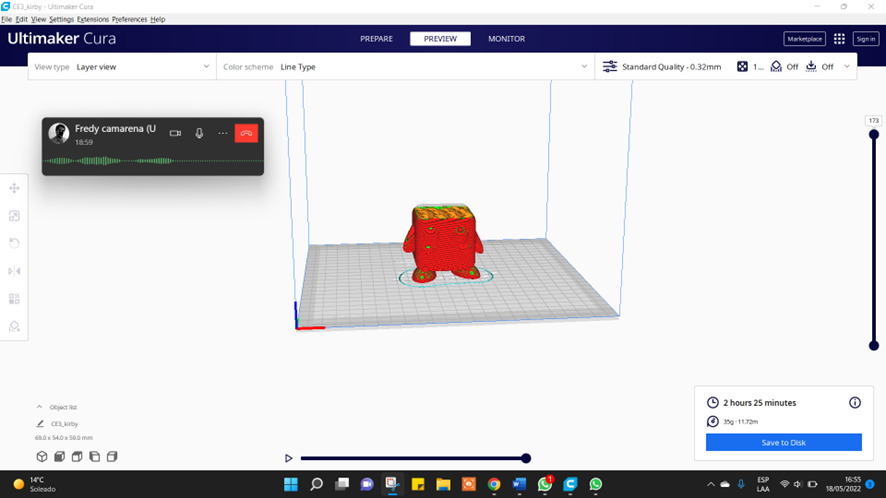Switch to the MONITOR stage
Image resolution: width=886 pixels, height=498 pixels.
[x=506, y=38]
